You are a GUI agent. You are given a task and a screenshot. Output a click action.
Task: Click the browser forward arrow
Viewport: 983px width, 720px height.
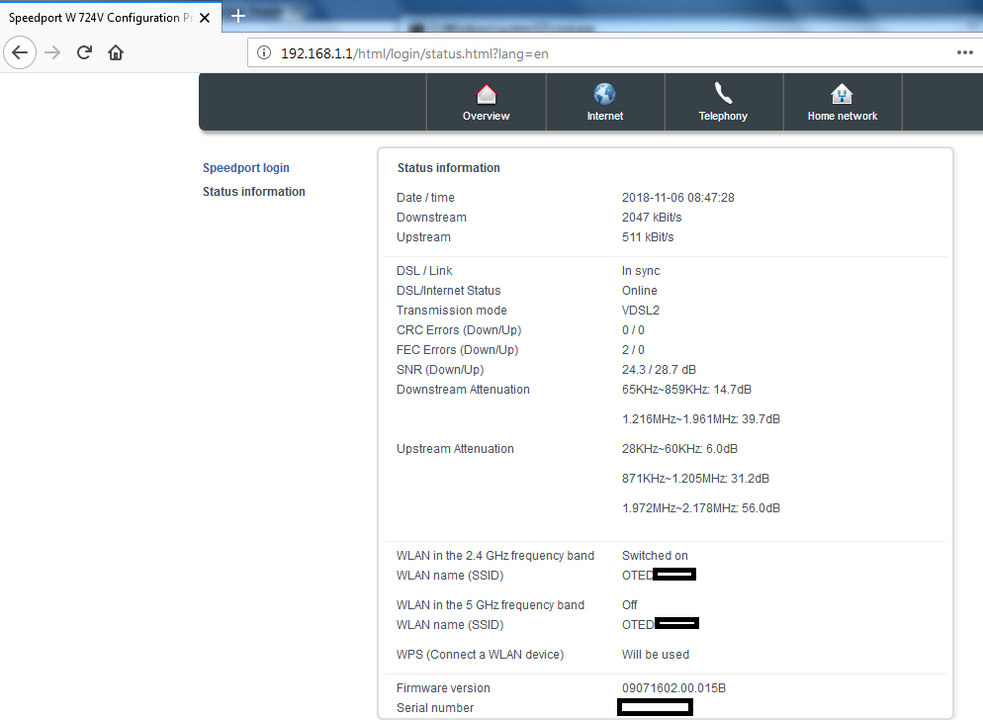[53, 53]
